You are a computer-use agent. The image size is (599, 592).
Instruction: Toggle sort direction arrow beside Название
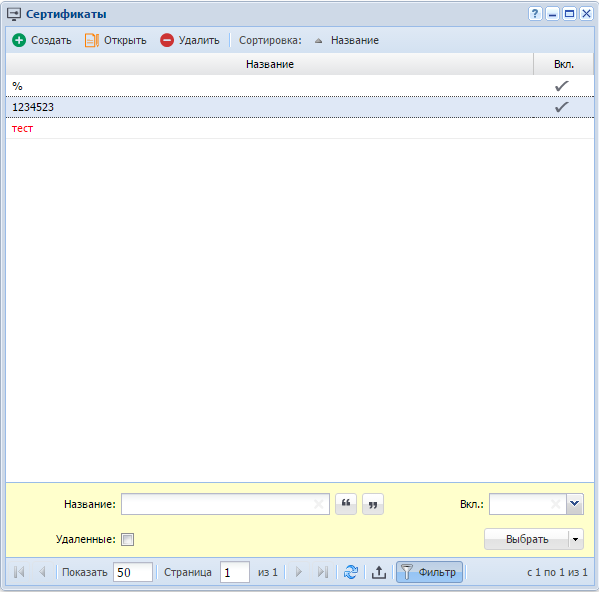[318, 40]
